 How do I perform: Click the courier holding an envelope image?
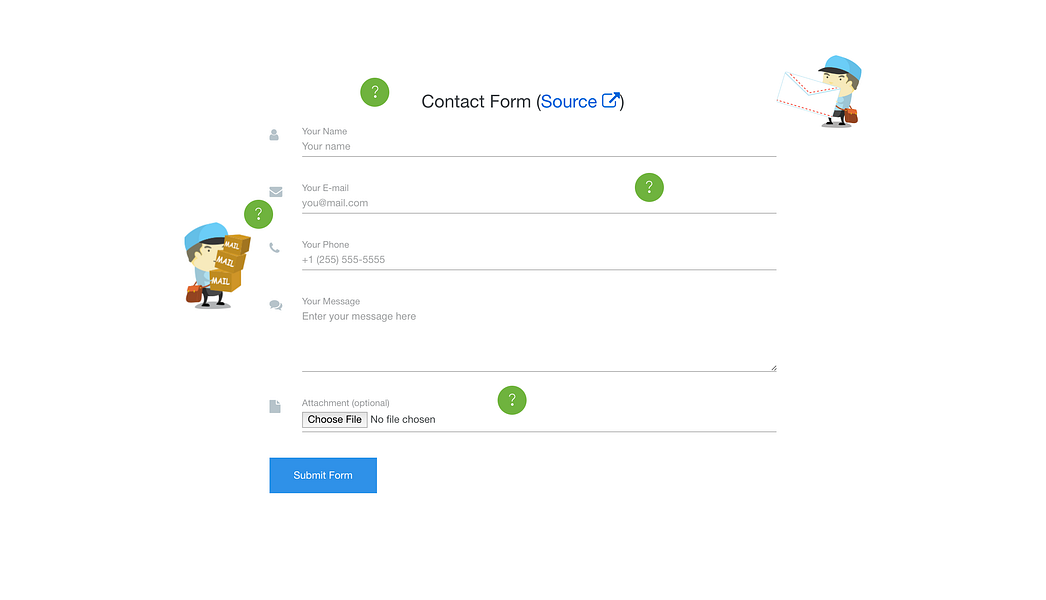819,91
